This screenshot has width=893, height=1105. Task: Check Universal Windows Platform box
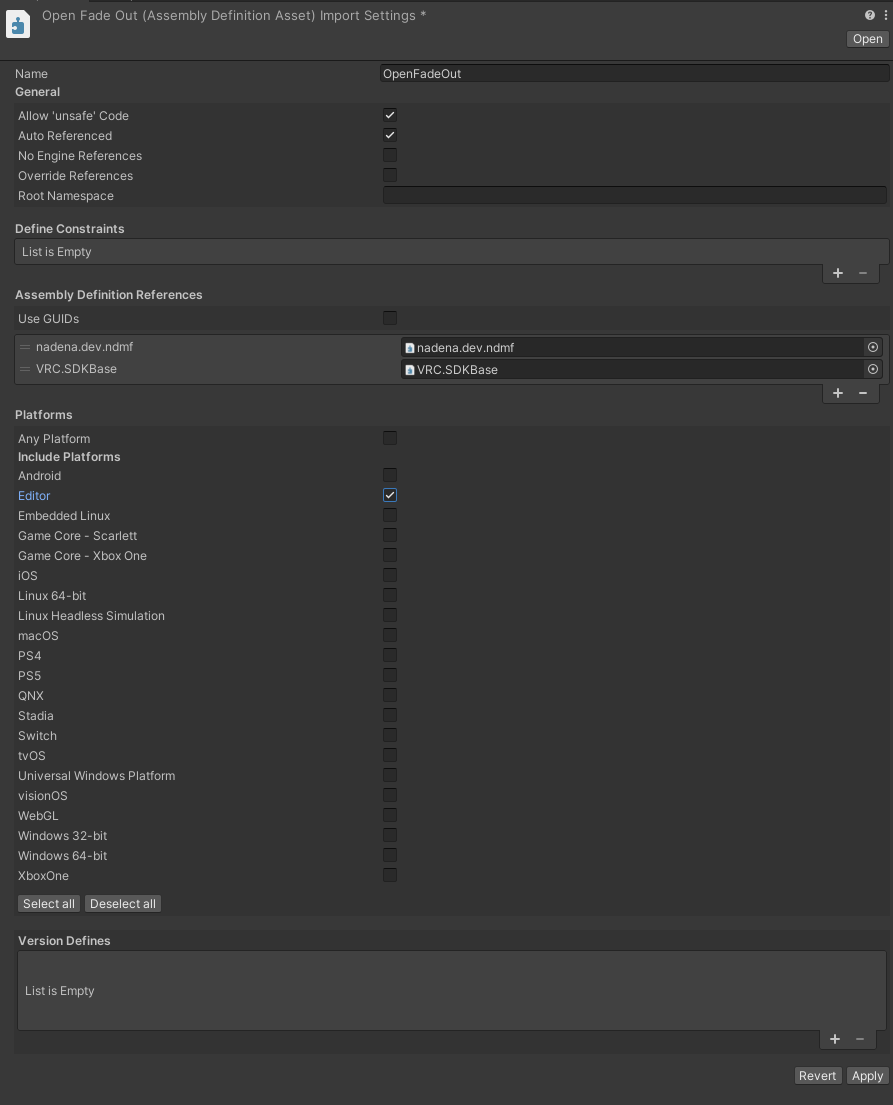click(x=390, y=775)
